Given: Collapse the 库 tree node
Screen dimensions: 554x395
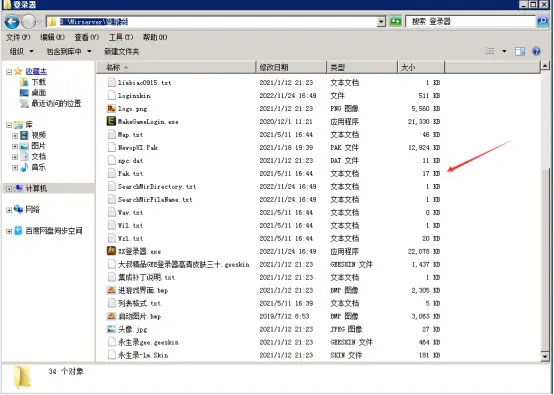Looking at the screenshot, I should 9,125.
